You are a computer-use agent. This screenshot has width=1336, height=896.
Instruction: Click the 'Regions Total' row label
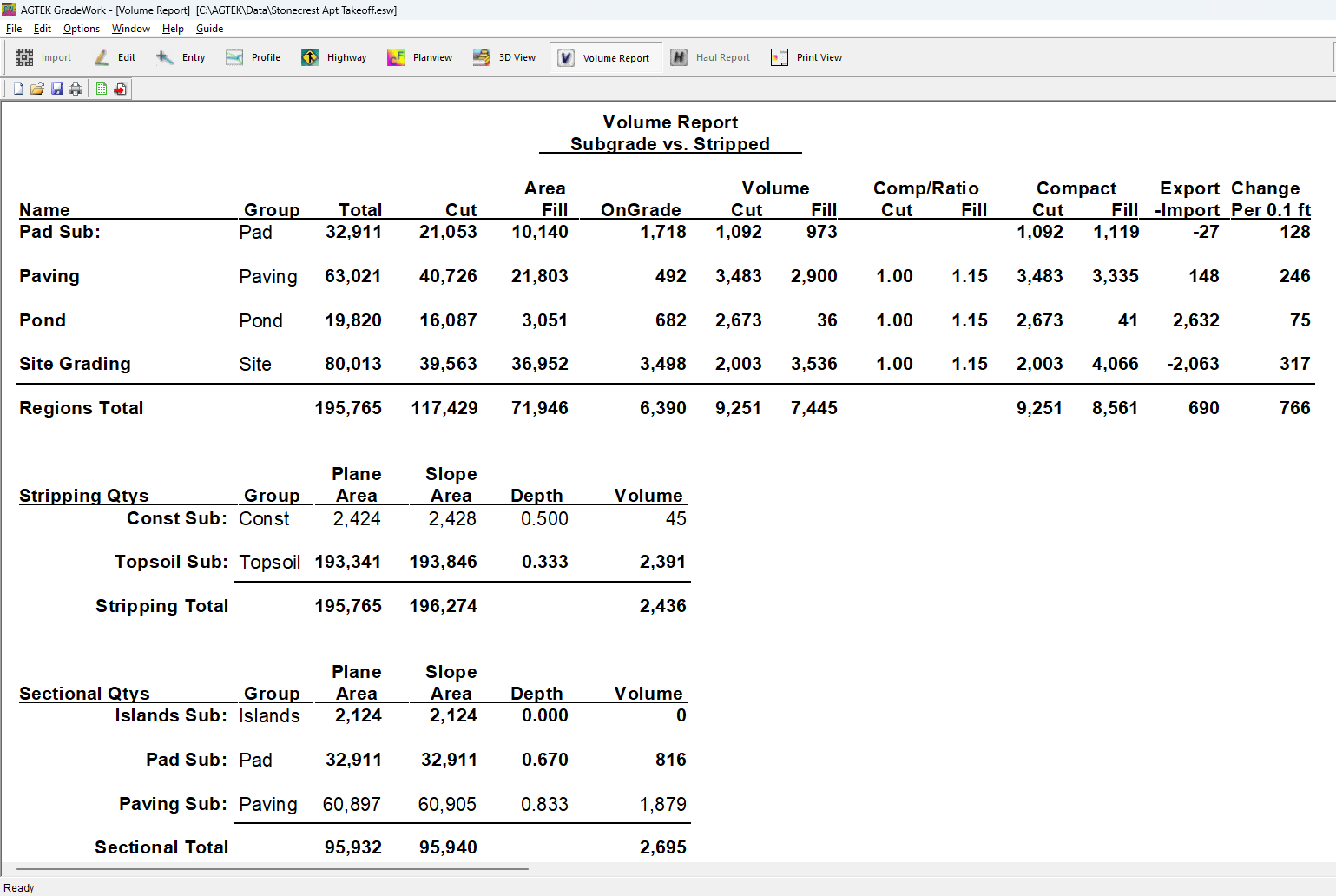tap(82, 408)
